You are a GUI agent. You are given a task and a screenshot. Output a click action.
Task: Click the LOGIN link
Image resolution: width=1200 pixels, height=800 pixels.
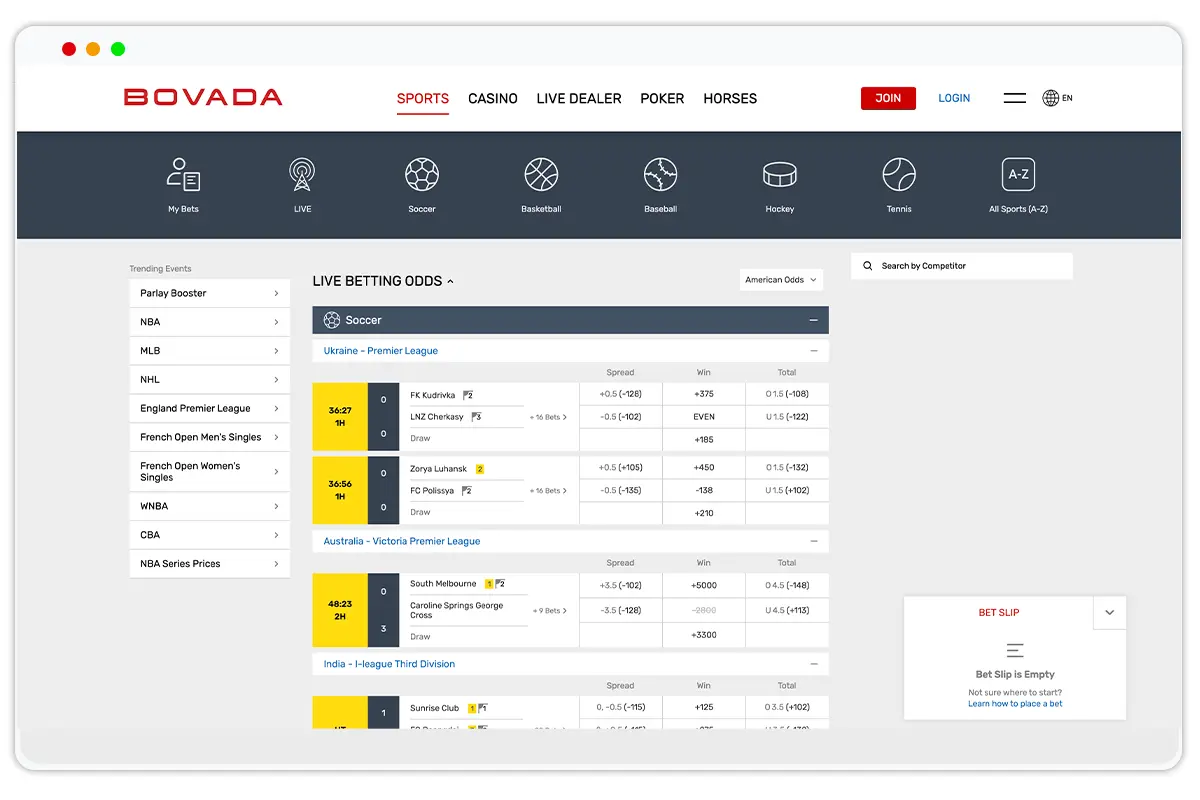[x=954, y=98]
